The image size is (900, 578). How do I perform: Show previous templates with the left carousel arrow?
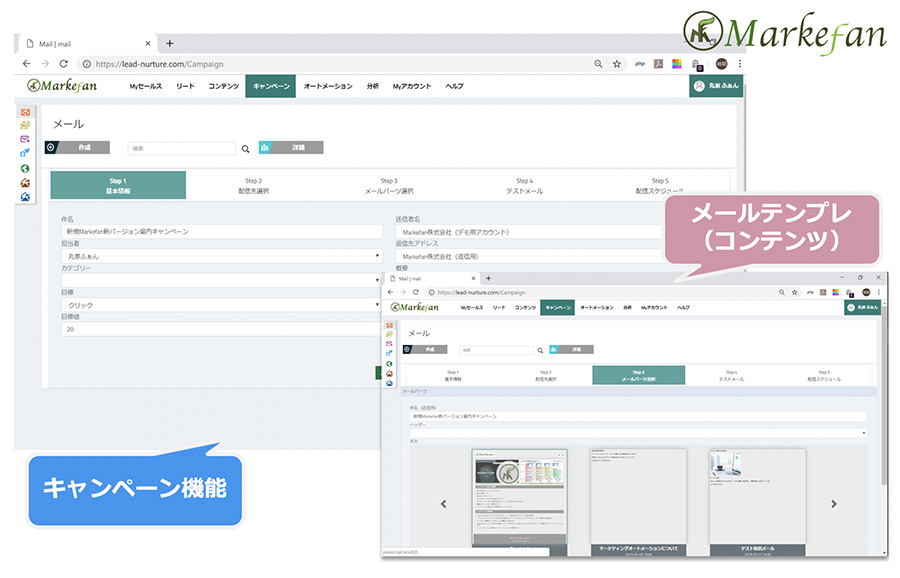tap(443, 504)
